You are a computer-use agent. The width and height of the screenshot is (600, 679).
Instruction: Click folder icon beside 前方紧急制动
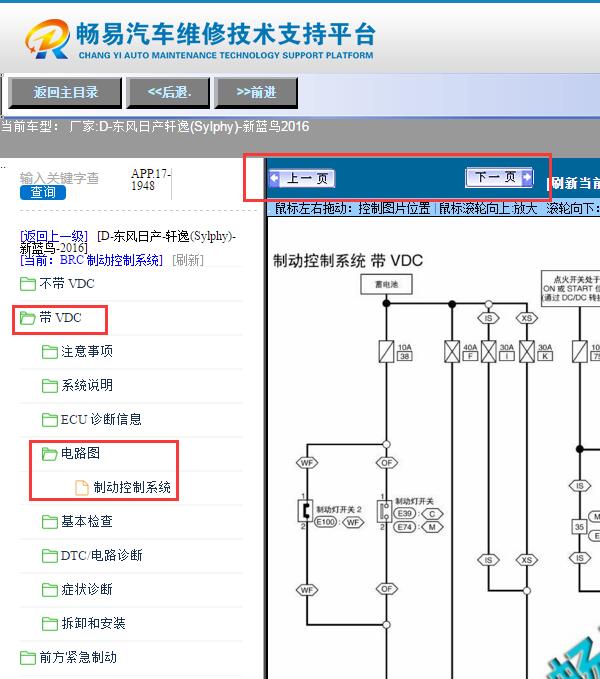click(28, 658)
